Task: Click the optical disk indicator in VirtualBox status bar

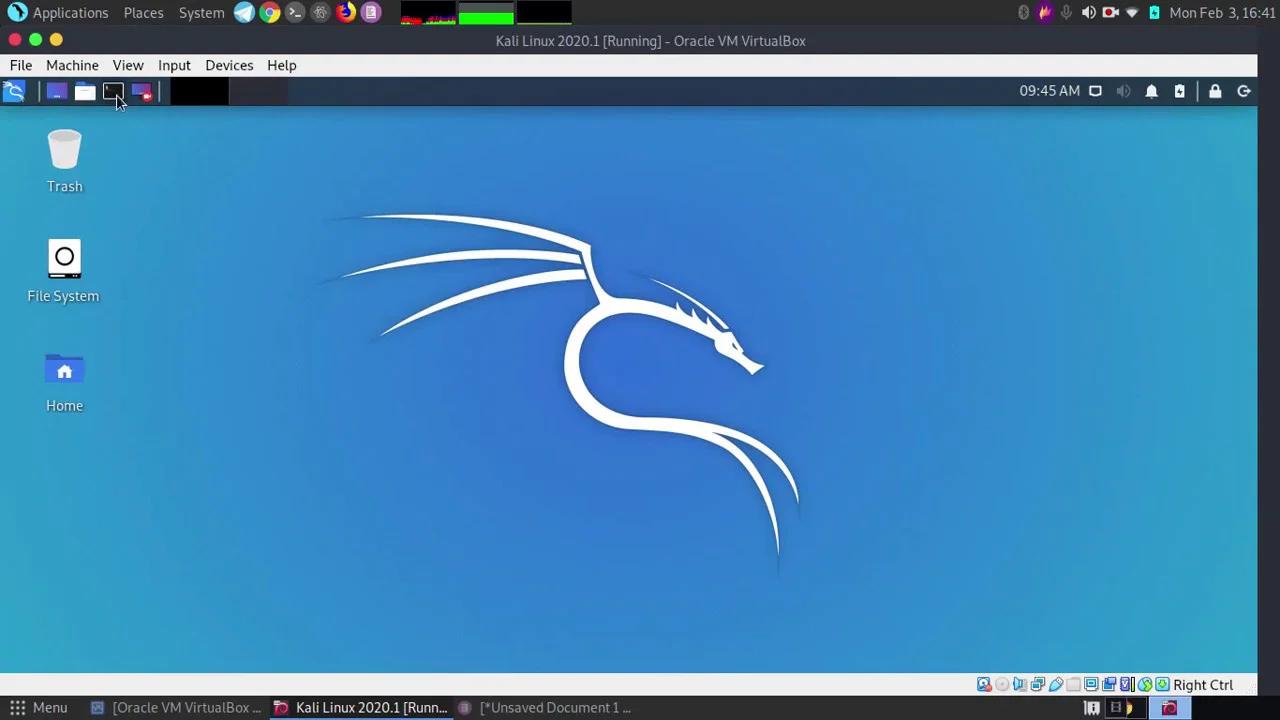Action: point(1002,685)
